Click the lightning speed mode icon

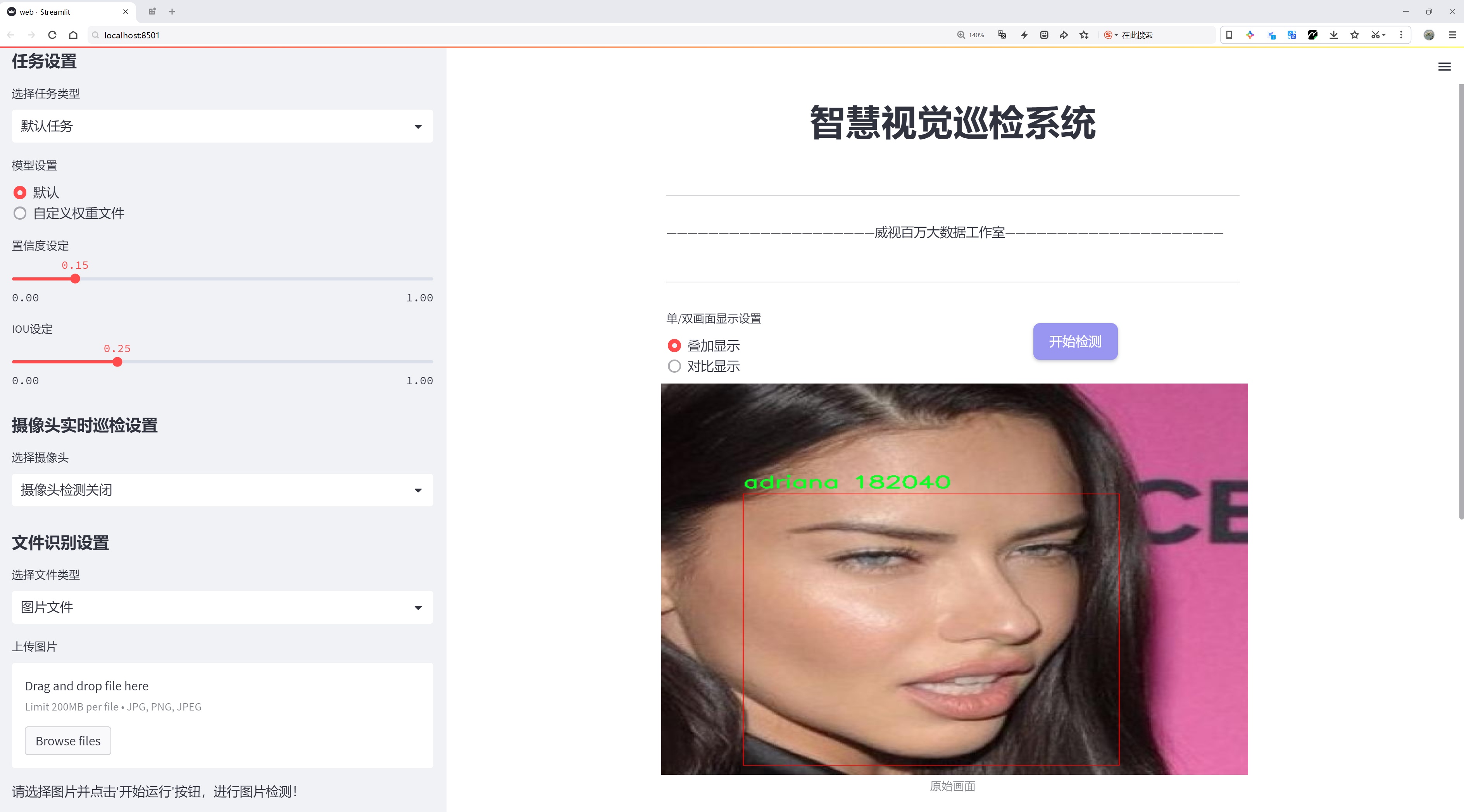(1024, 35)
